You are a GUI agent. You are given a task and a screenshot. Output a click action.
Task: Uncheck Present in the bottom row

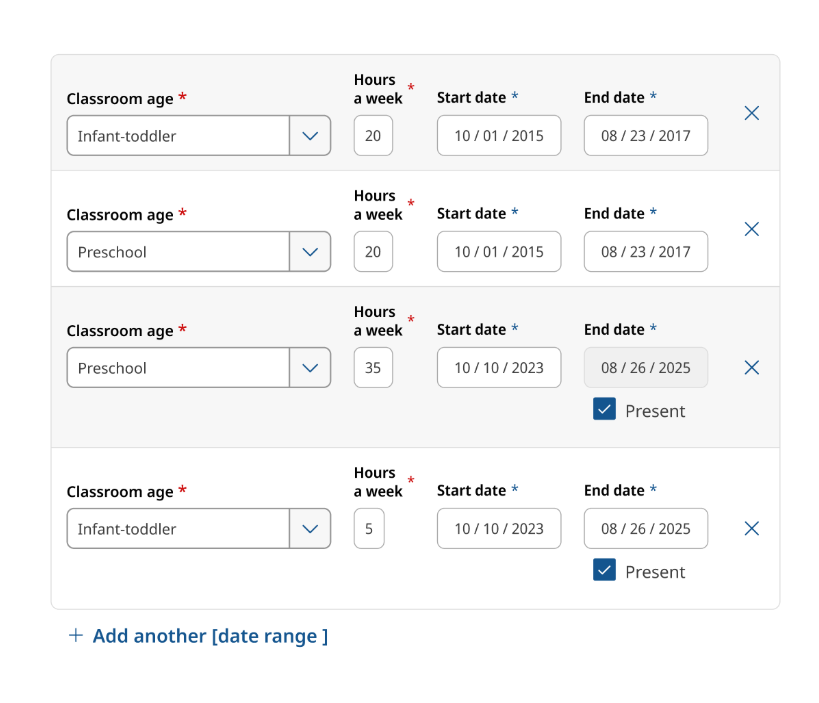point(604,570)
